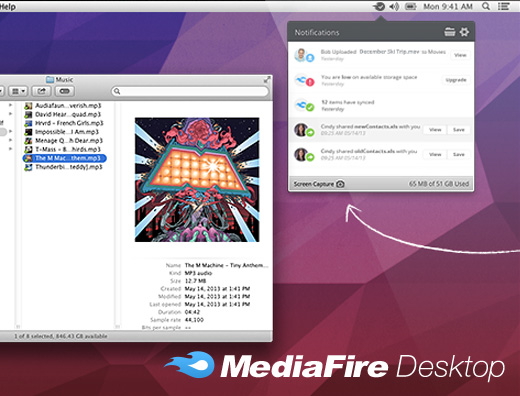Viewport: 520px width, 396px height.
Task: Click the Impossible file thumbnail icon
Action: coord(28,132)
